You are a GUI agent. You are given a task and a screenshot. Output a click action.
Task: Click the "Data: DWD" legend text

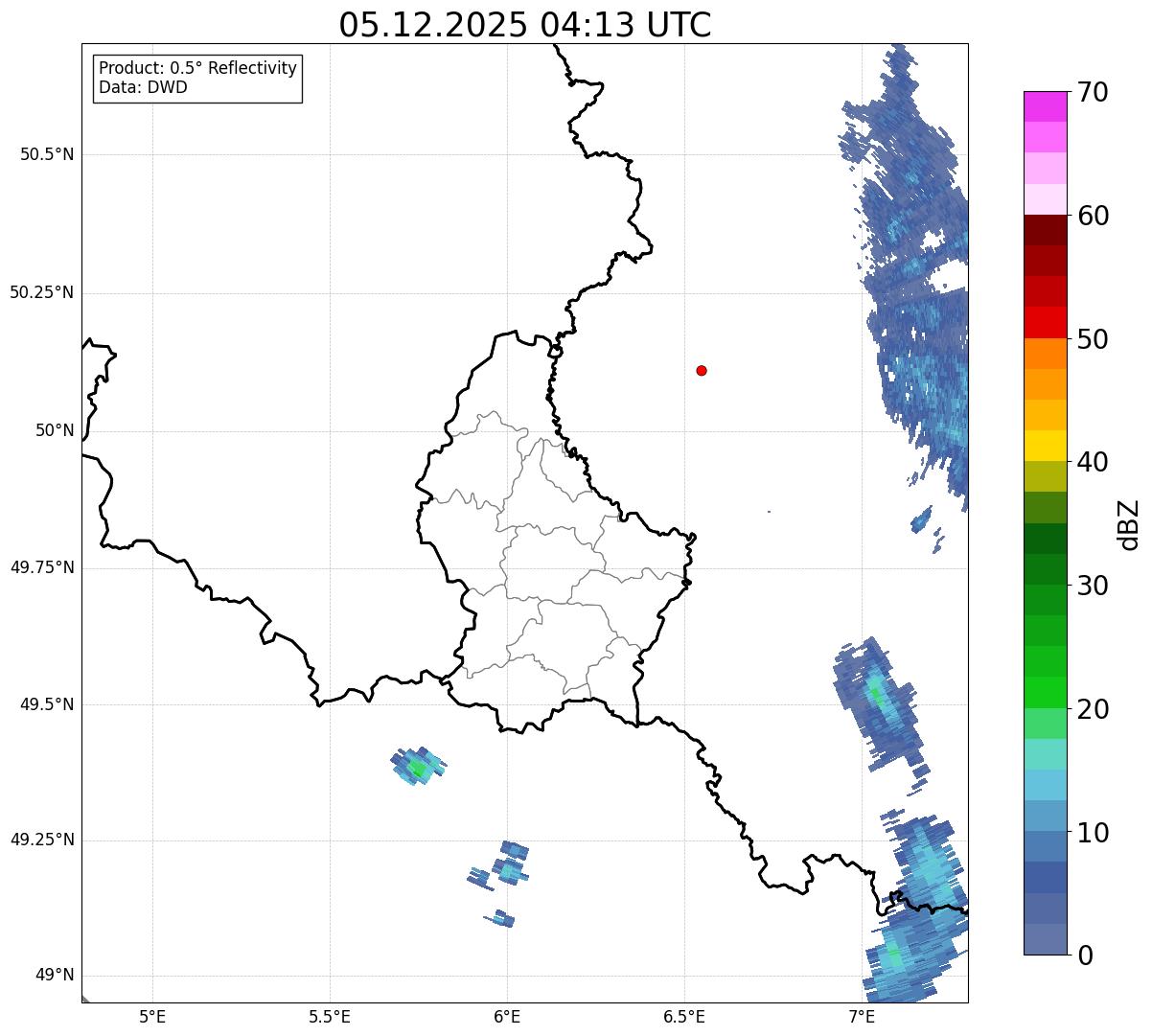(143, 87)
